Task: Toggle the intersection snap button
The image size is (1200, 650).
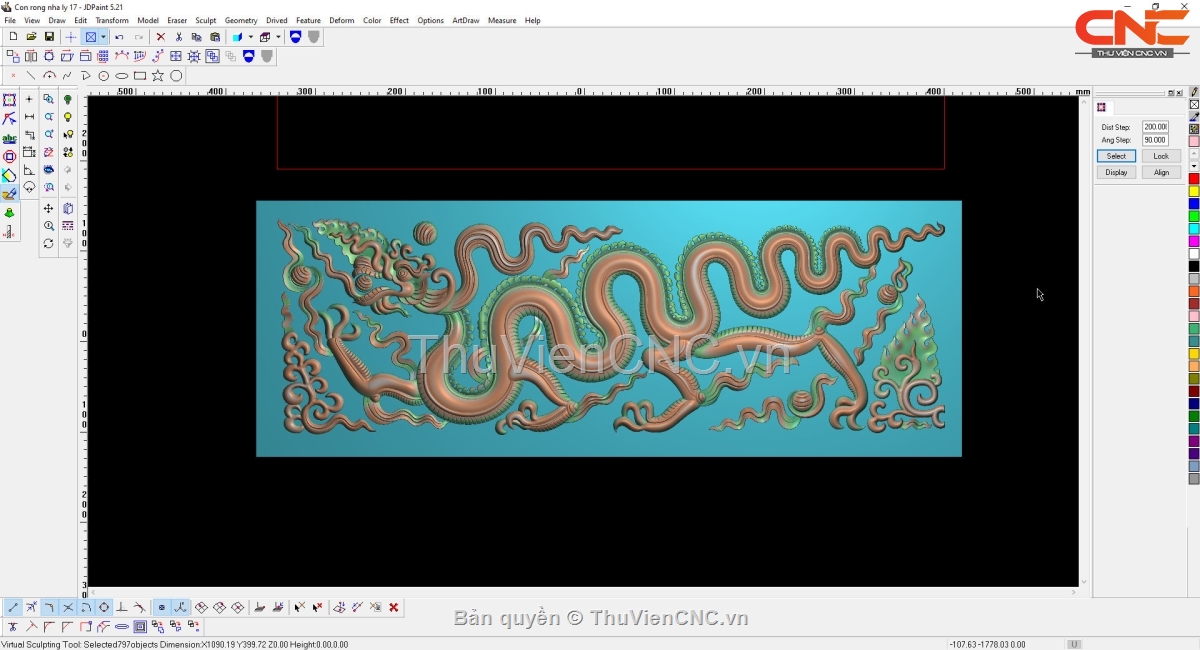Action: (x=68, y=607)
